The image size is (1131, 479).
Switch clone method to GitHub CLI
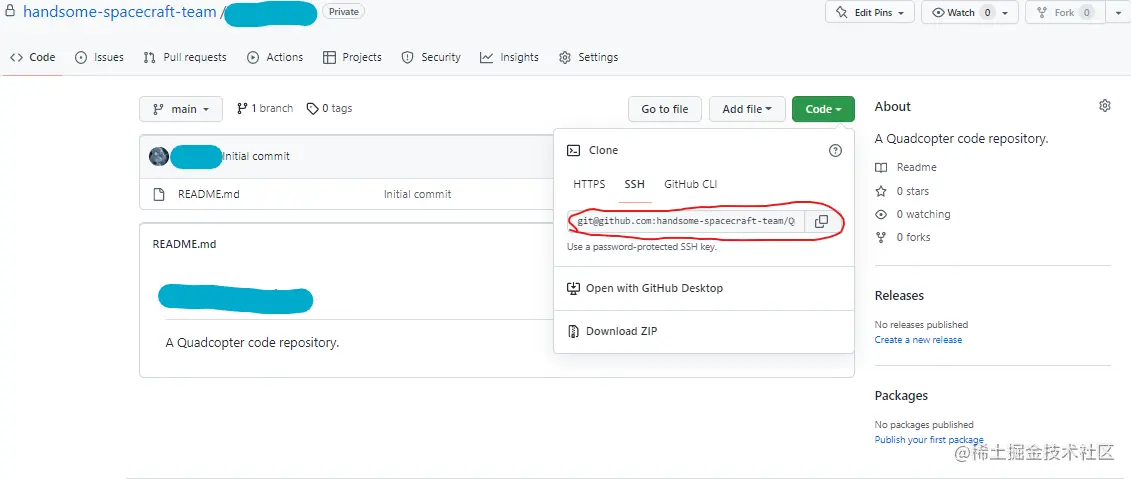coord(690,184)
